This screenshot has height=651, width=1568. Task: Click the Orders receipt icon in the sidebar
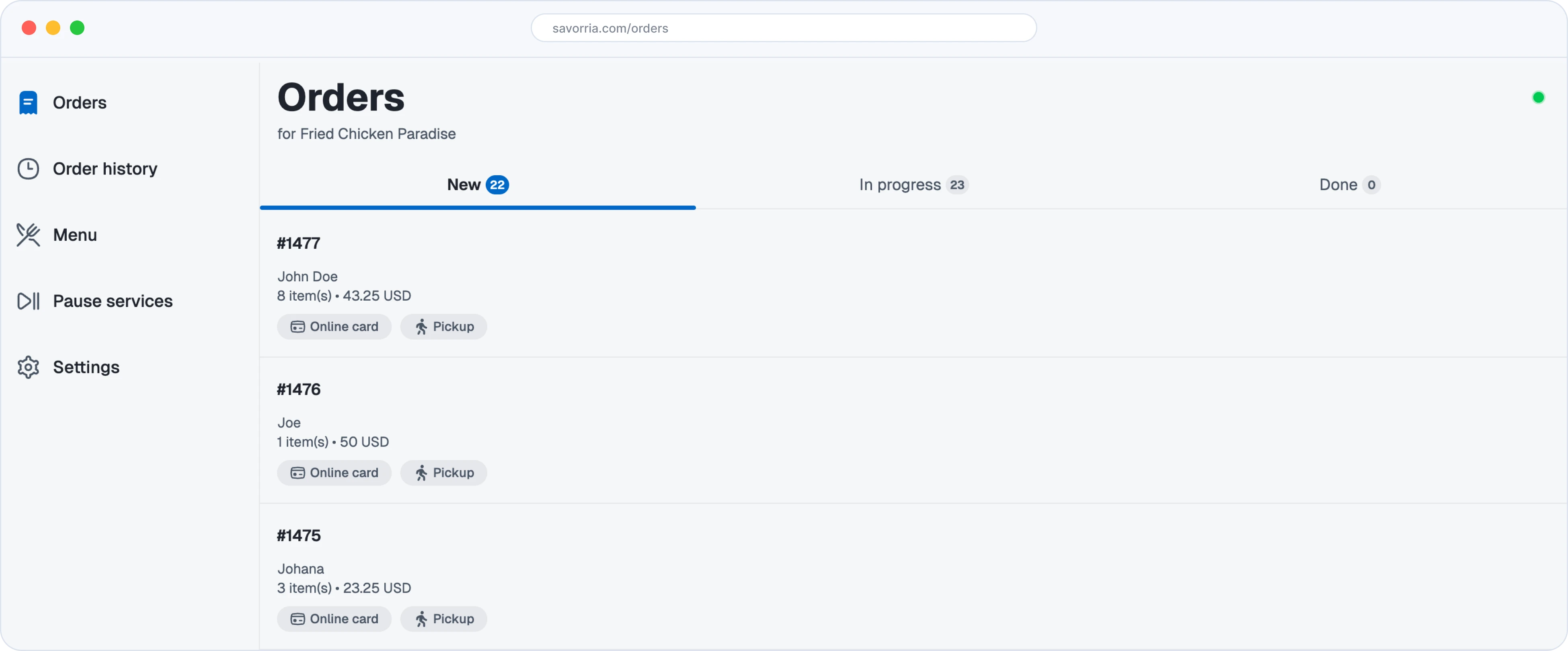28,102
